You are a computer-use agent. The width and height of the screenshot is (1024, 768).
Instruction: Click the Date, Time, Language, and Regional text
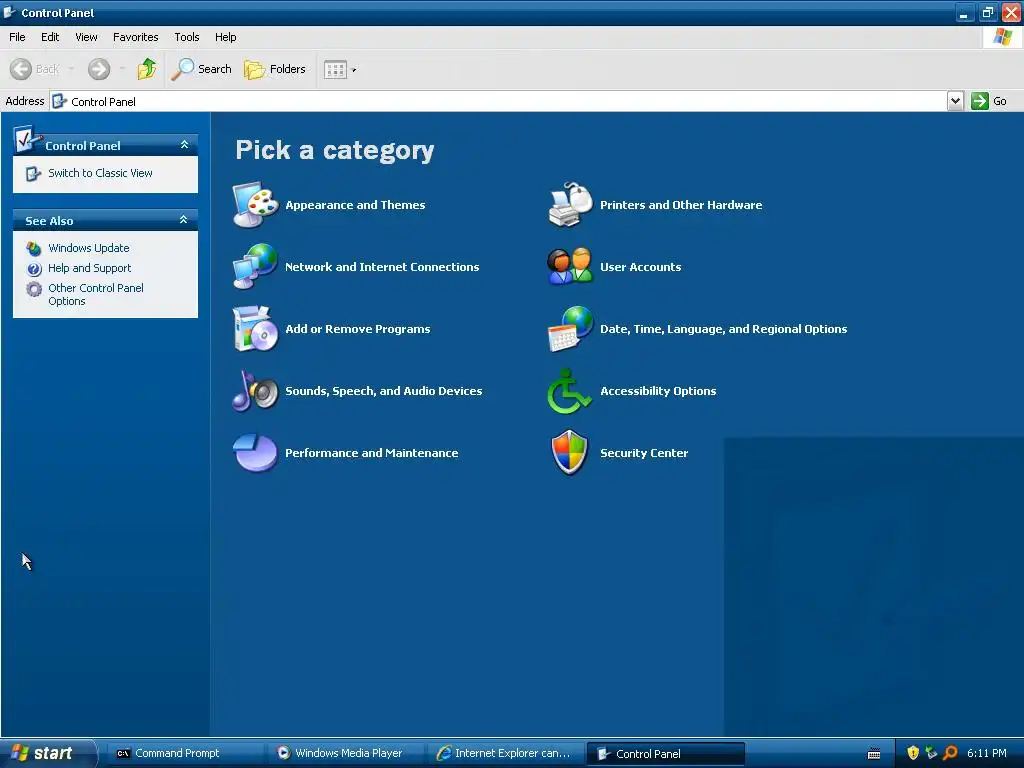724,329
